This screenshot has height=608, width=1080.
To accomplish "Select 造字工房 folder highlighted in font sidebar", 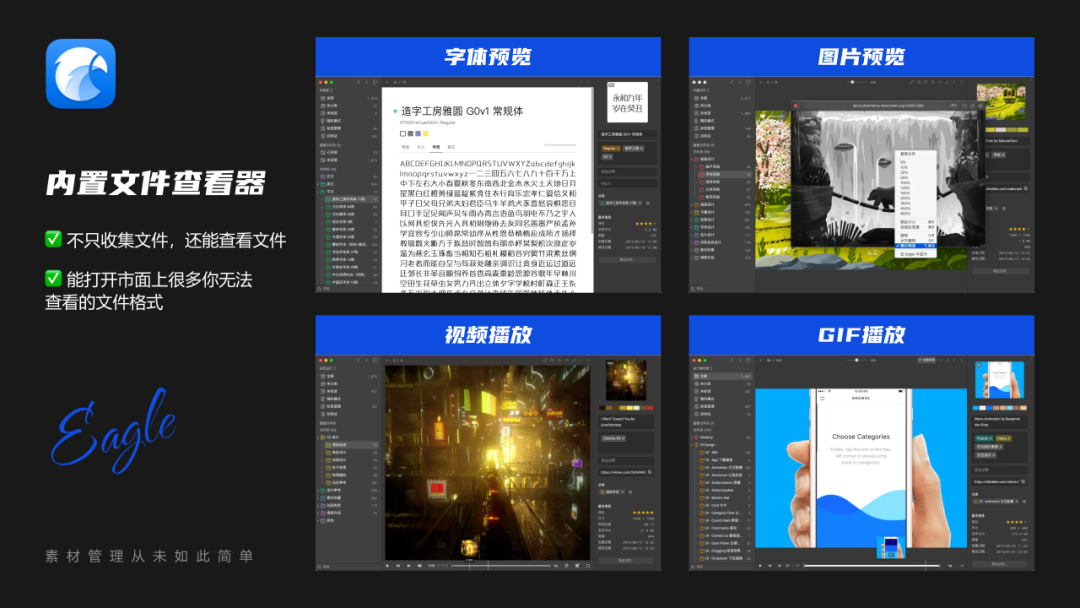I will (350, 199).
